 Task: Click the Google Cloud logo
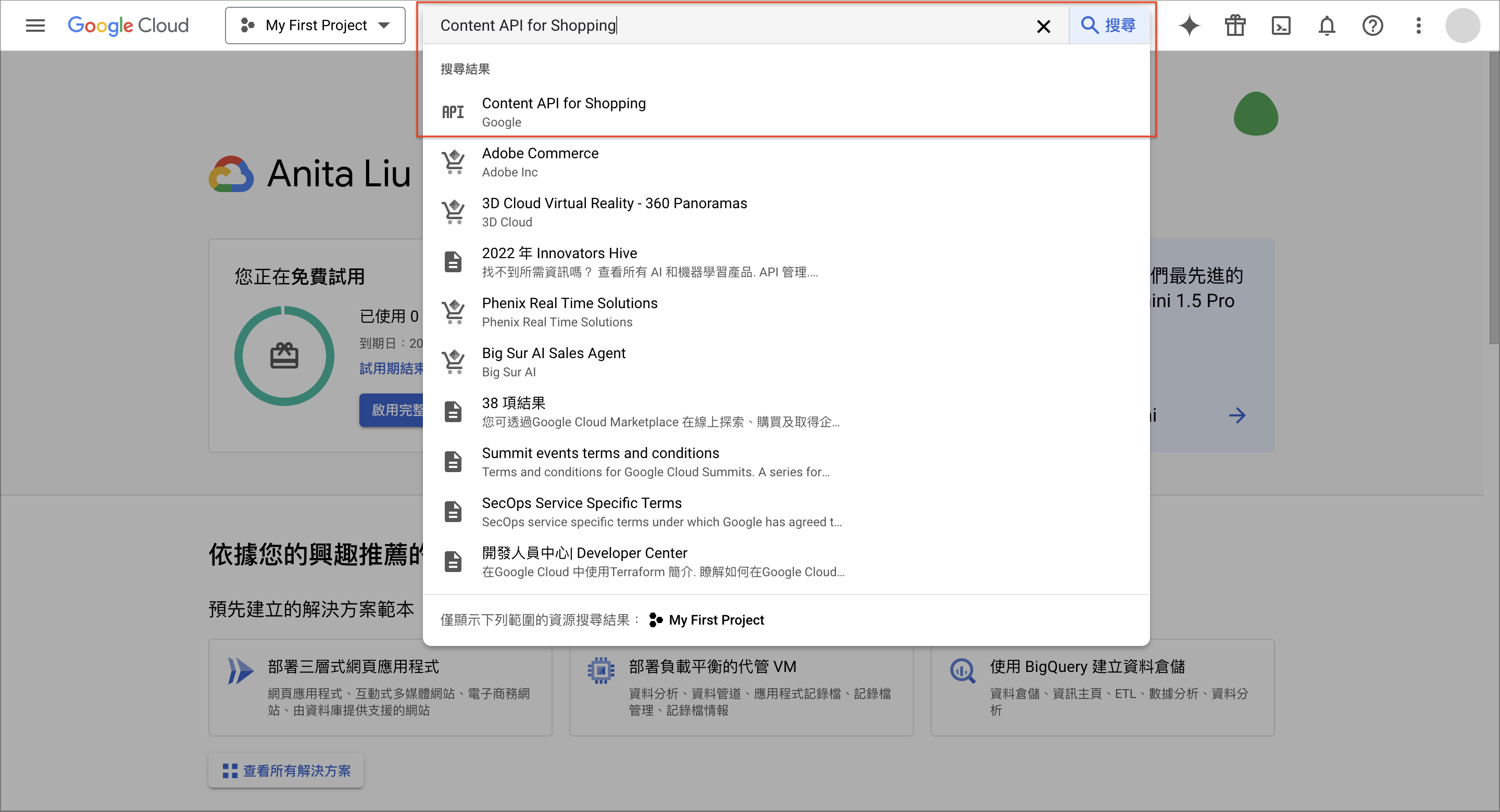click(128, 25)
